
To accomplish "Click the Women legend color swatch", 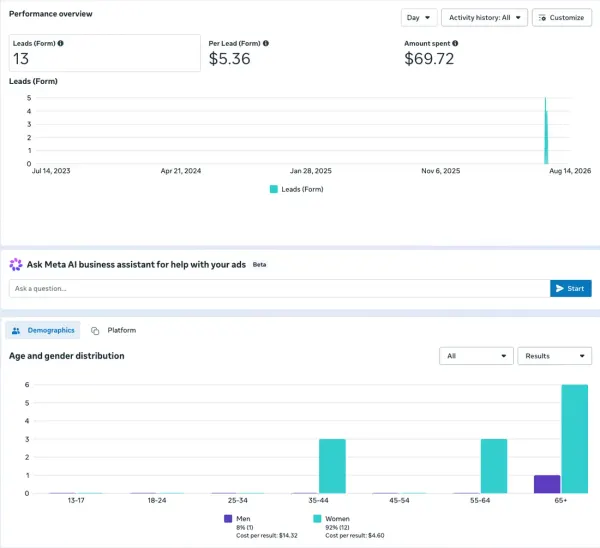I will pos(317,519).
